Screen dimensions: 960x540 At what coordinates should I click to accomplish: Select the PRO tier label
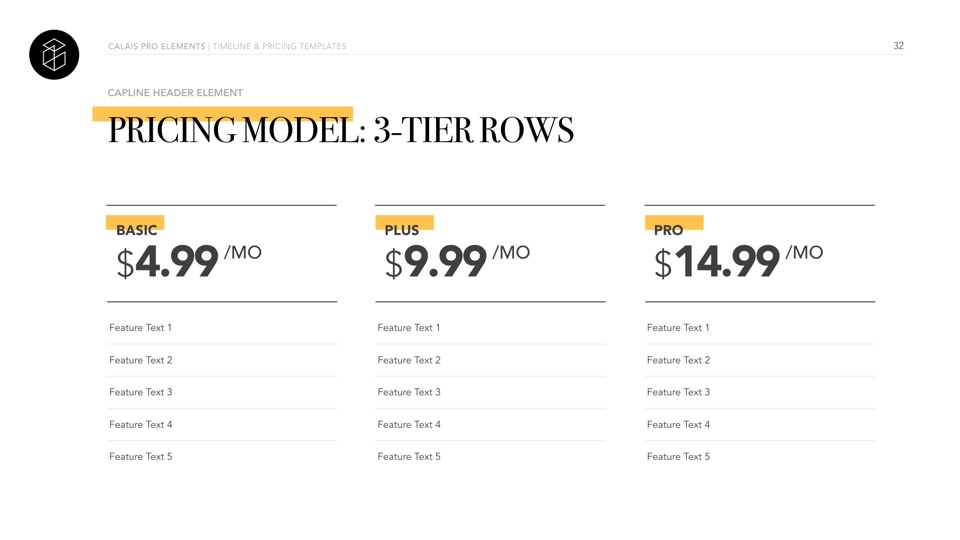click(668, 230)
